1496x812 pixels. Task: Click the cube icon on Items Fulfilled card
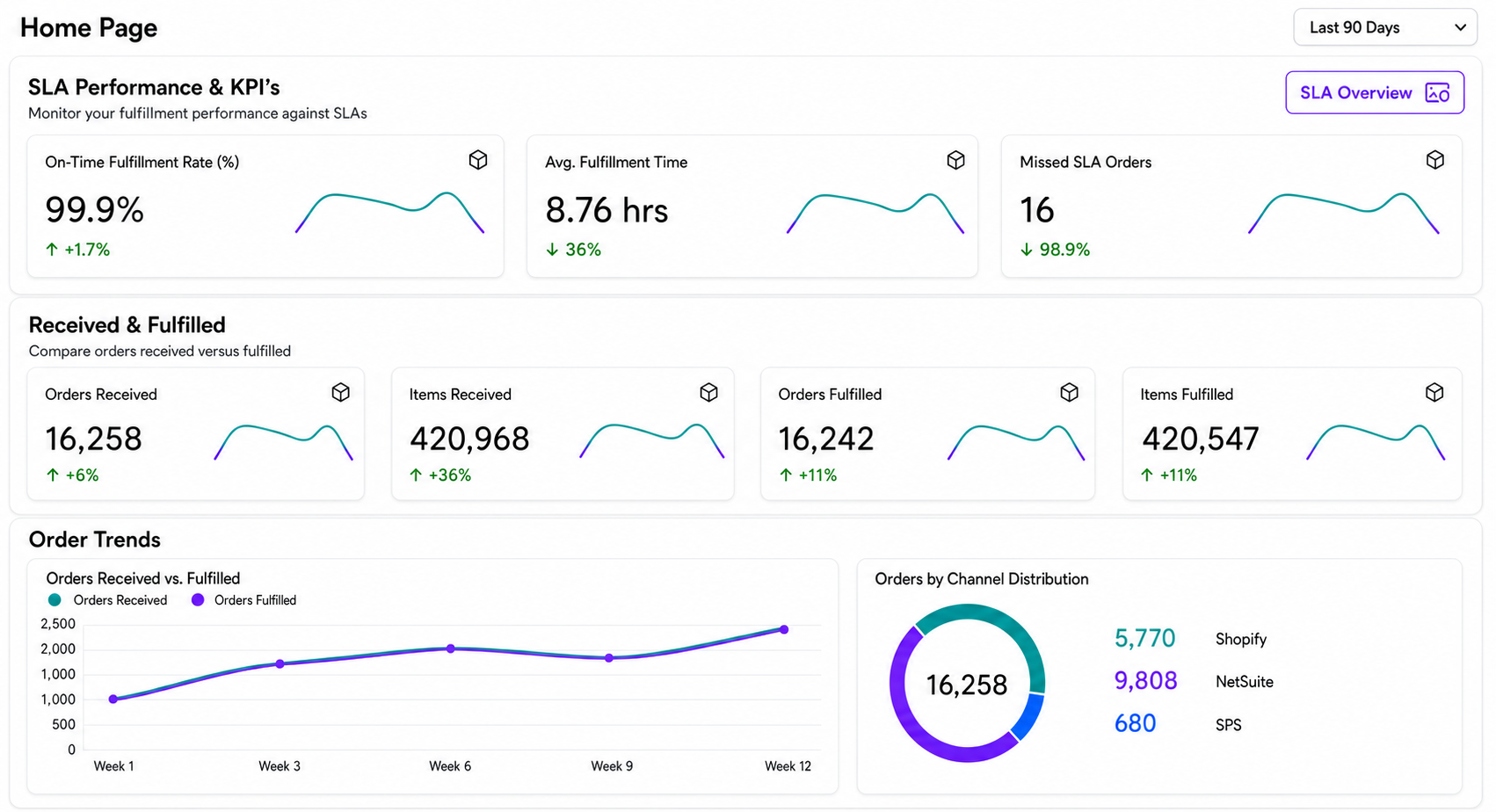1435,393
